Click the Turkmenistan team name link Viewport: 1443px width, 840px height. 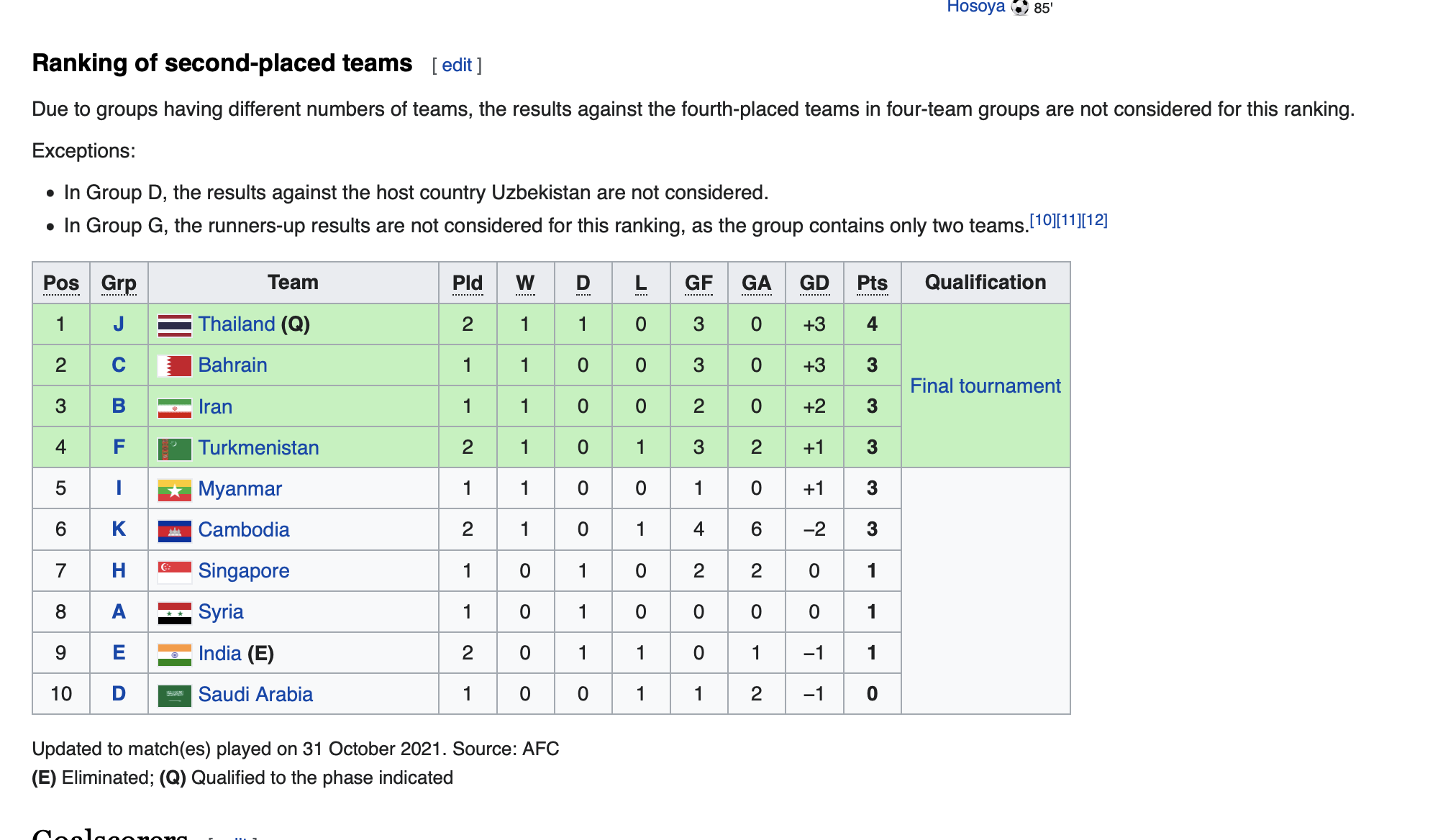click(258, 448)
